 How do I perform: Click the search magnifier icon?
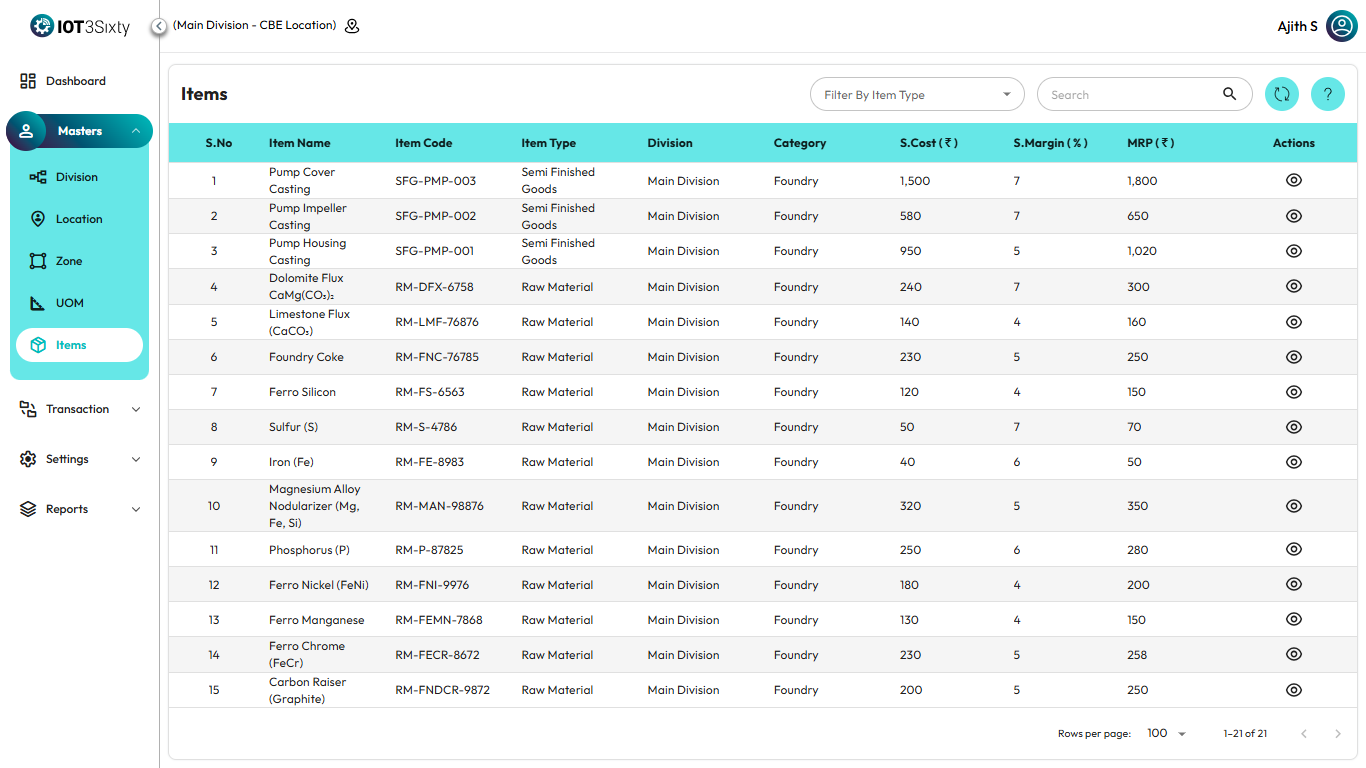(1229, 95)
